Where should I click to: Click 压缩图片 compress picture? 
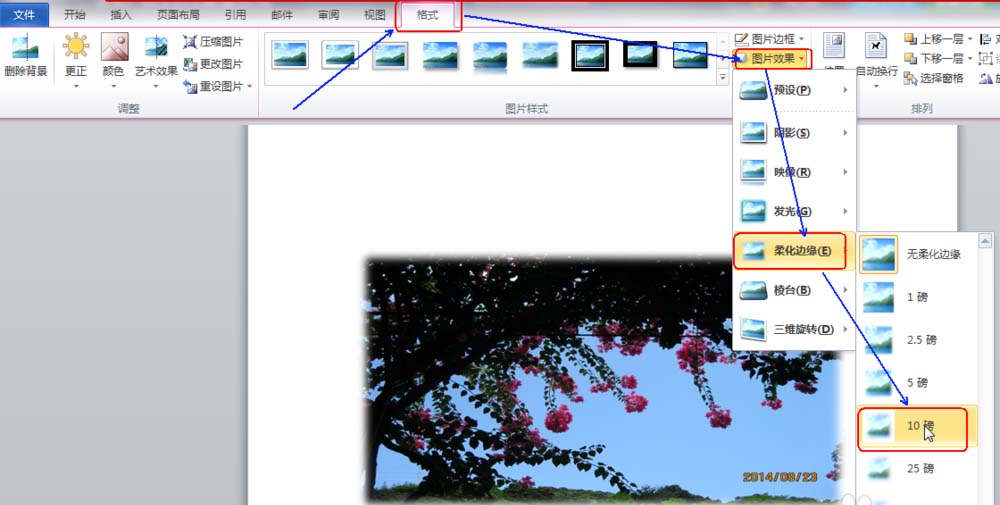click(x=213, y=42)
